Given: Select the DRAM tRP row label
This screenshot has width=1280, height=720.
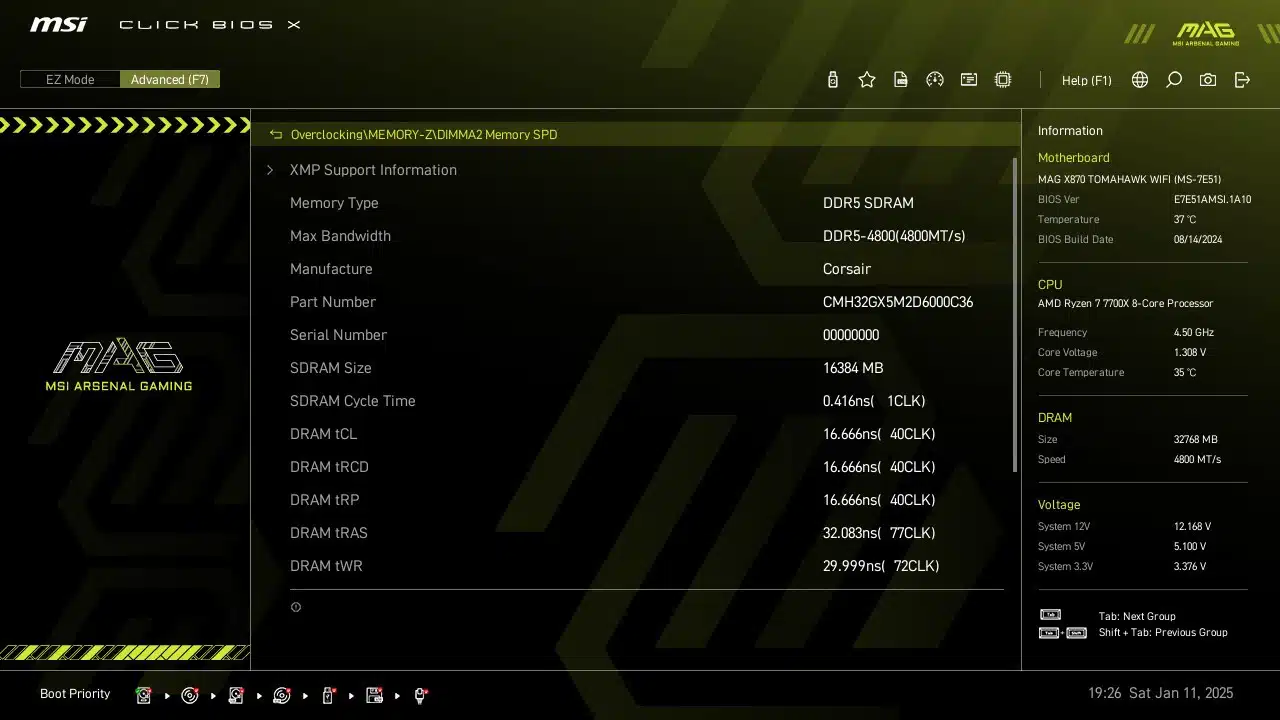Looking at the screenshot, I should pyautogui.click(x=325, y=500).
